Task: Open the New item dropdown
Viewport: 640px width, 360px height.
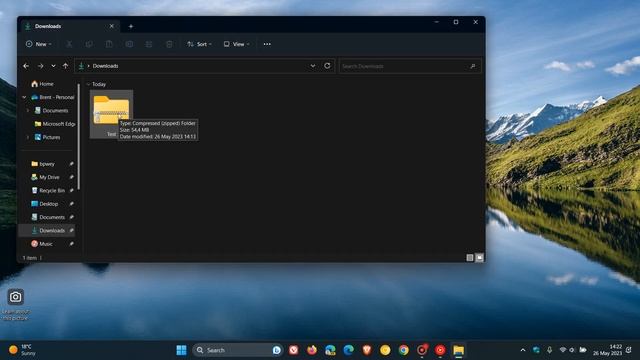Action: [x=38, y=44]
